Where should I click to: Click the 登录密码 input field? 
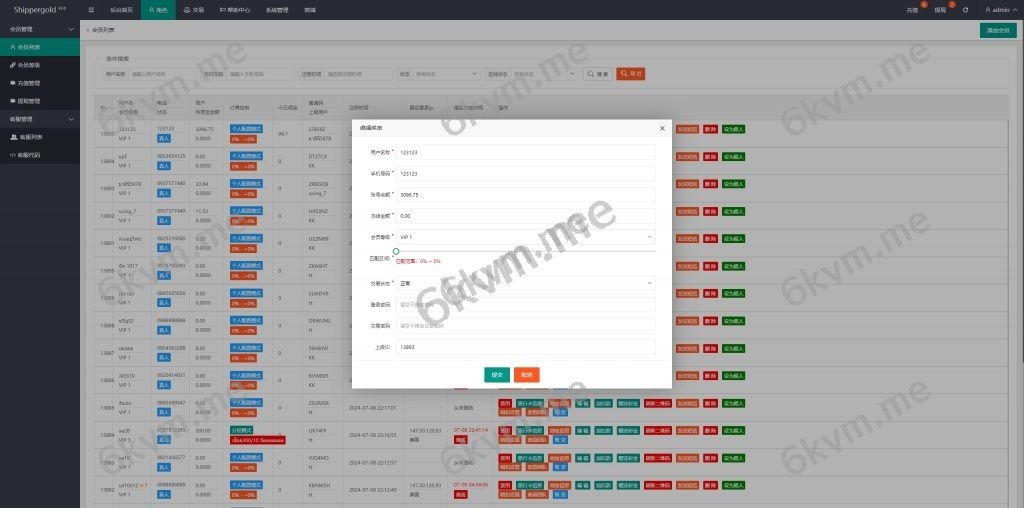(x=525, y=304)
